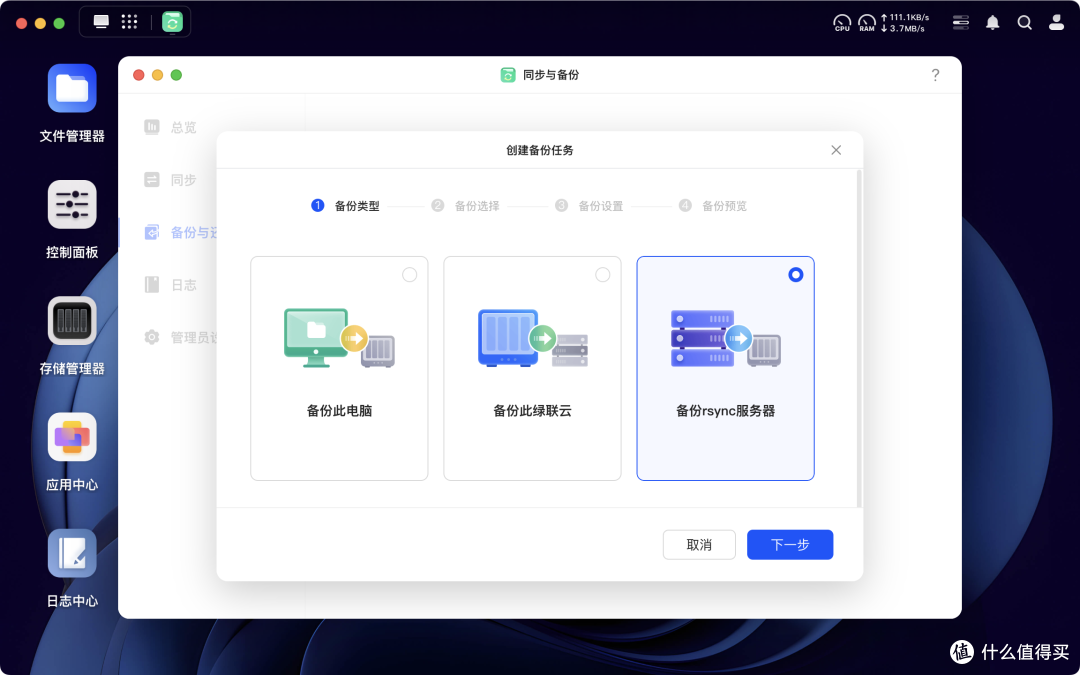Click the 备份此绿联云 label text
Viewport: 1080px width, 675px height.
click(x=532, y=411)
